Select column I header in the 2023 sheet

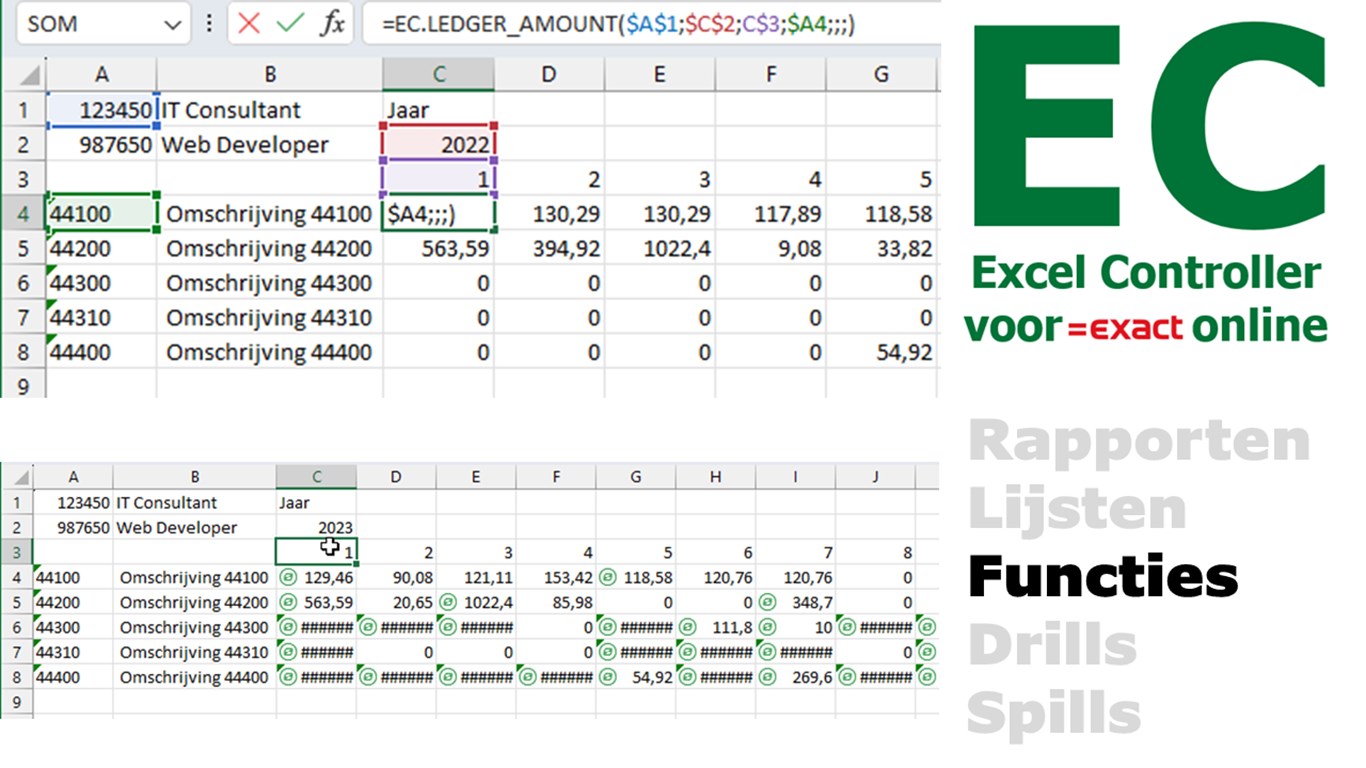coord(796,477)
